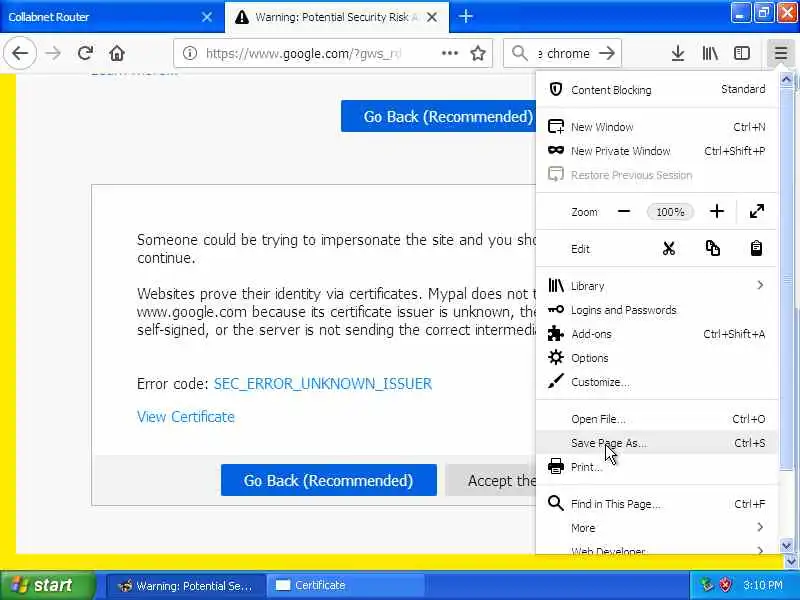800x600 pixels.
Task: Choose Open File from the menu
Action: [x=657, y=419]
